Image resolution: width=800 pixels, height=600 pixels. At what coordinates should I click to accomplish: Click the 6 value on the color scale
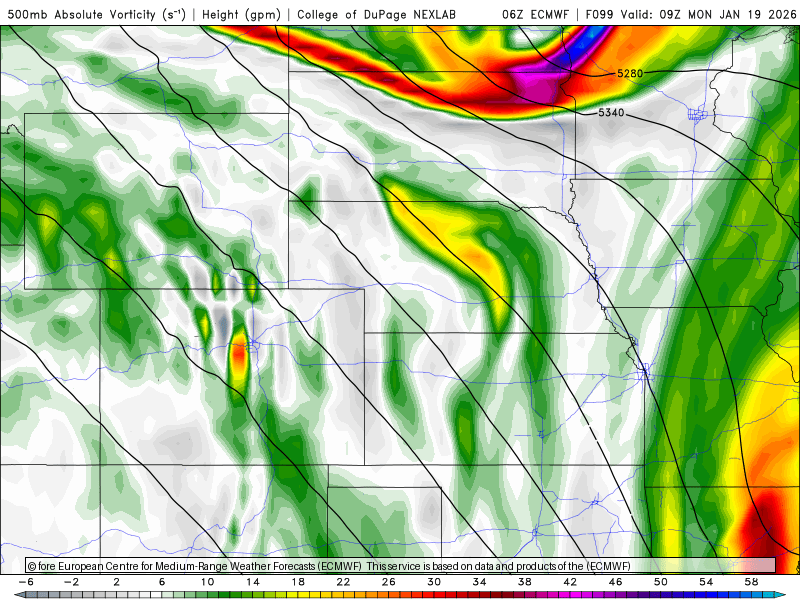coord(162,582)
